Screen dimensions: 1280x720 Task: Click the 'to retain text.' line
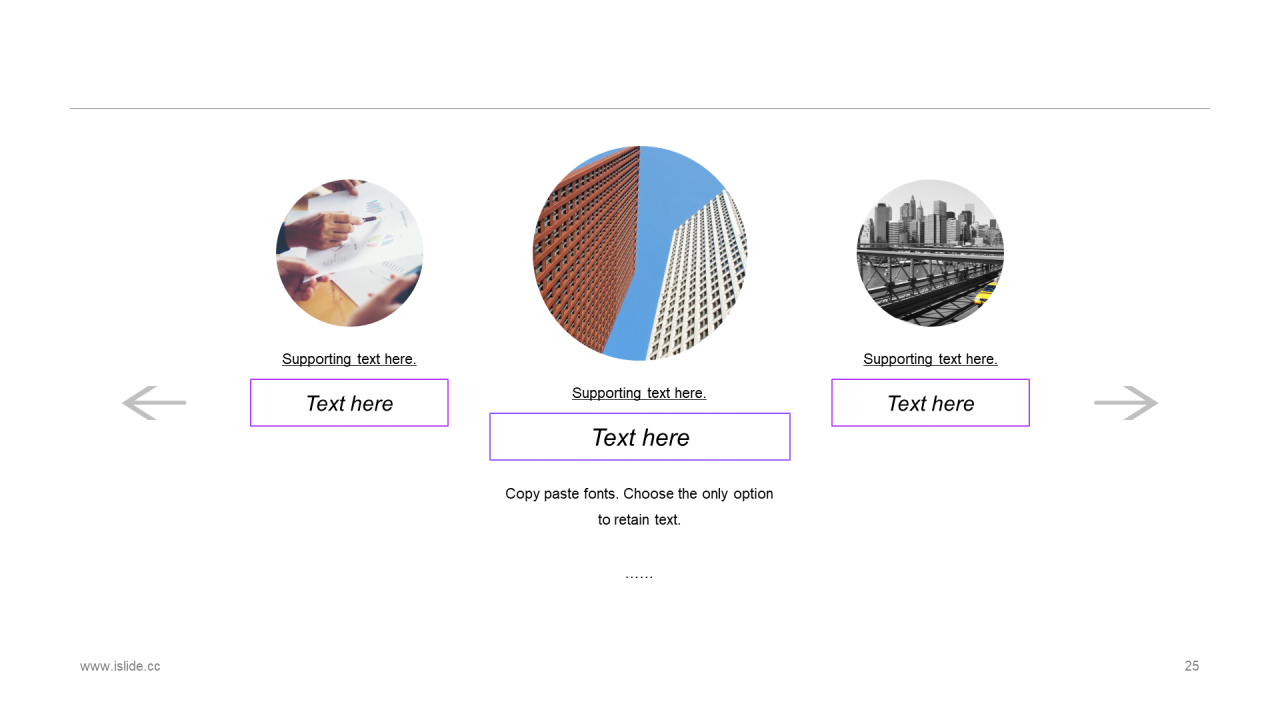(639, 520)
